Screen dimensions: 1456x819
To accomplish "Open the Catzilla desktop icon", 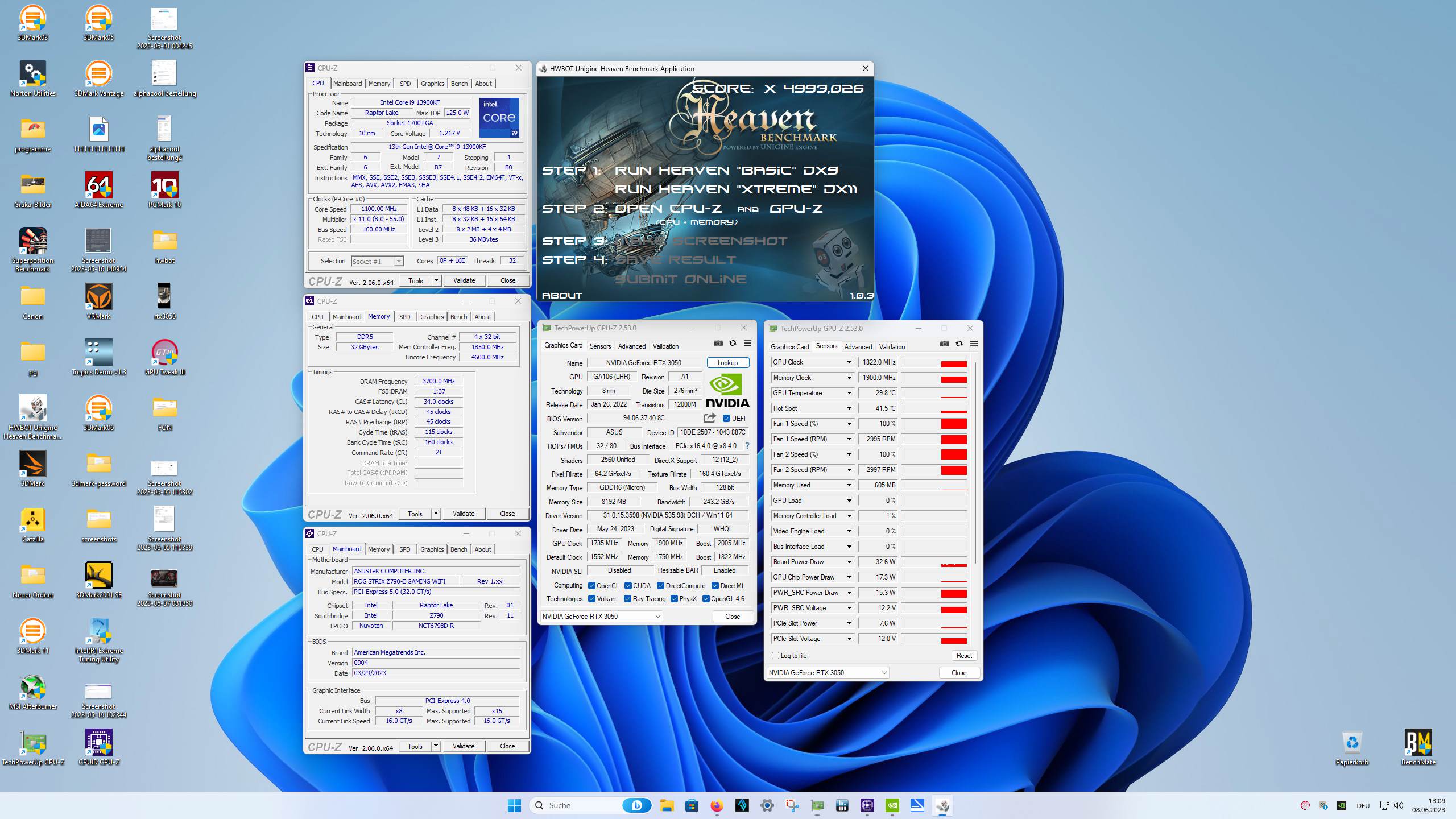I will click(32, 525).
